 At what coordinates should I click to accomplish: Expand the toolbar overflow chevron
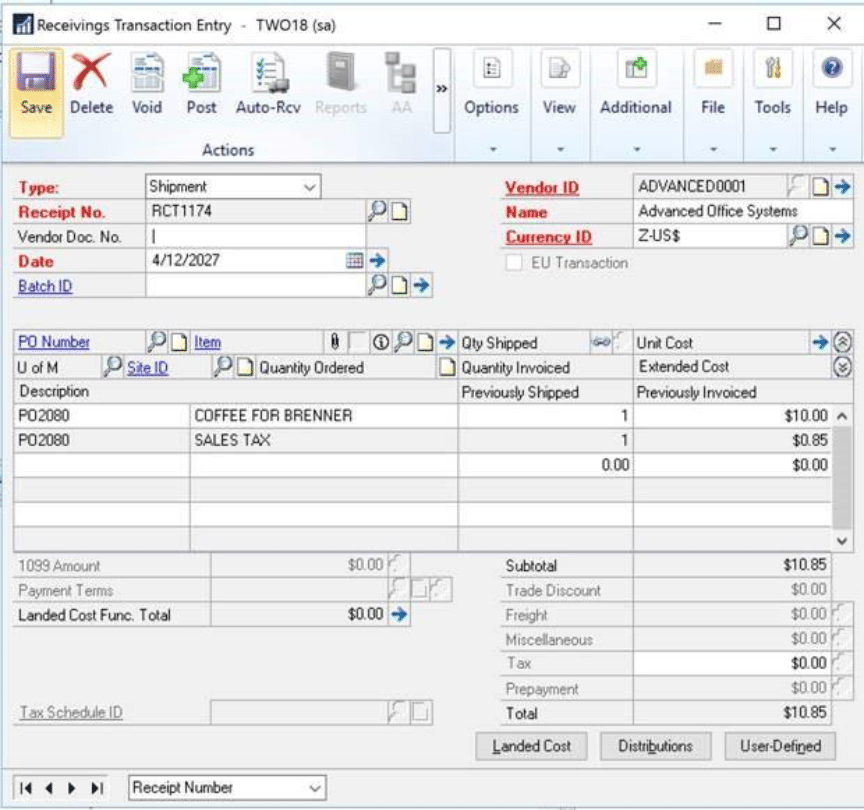tap(441, 89)
